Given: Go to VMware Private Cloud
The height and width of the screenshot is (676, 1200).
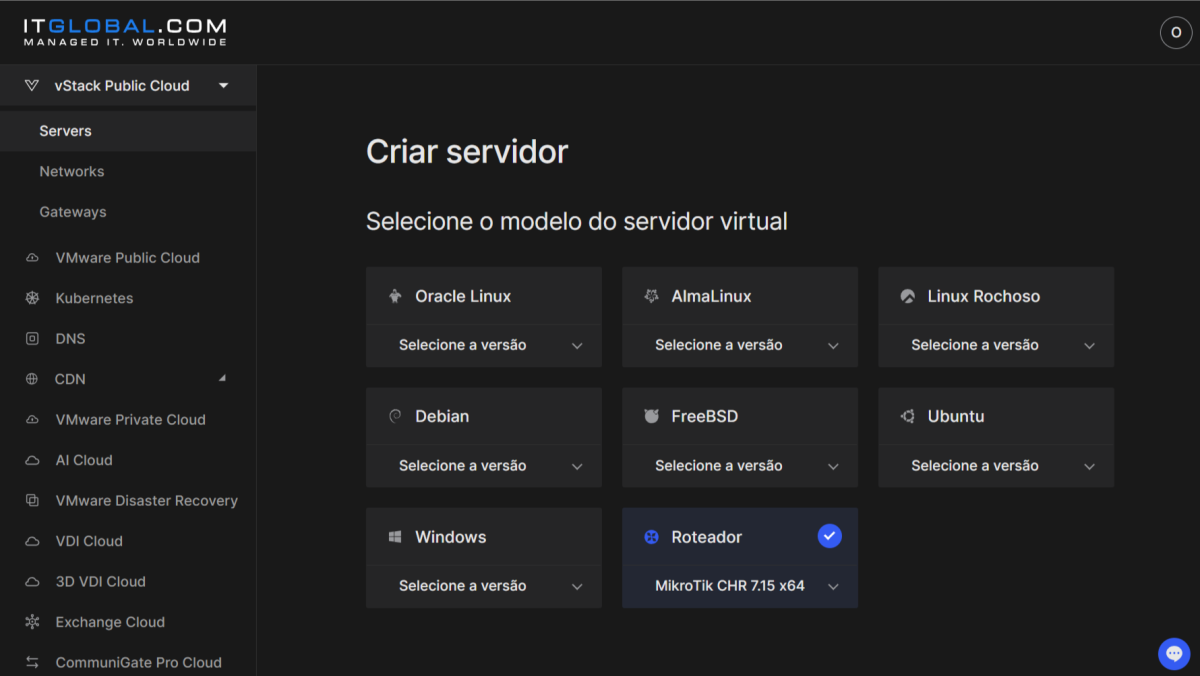Looking at the screenshot, I should (131, 420).
